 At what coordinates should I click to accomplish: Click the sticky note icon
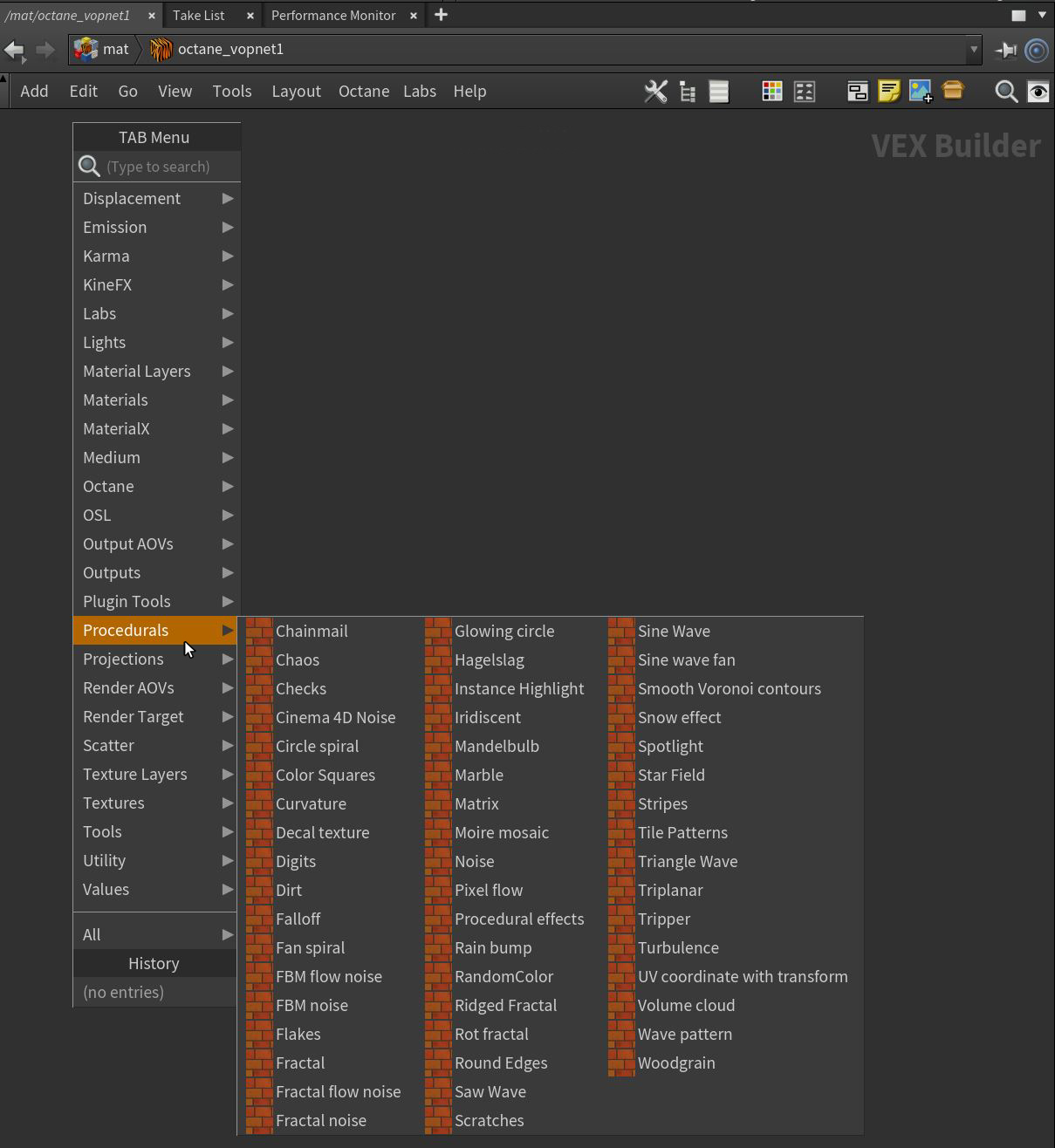click(888, 92)
